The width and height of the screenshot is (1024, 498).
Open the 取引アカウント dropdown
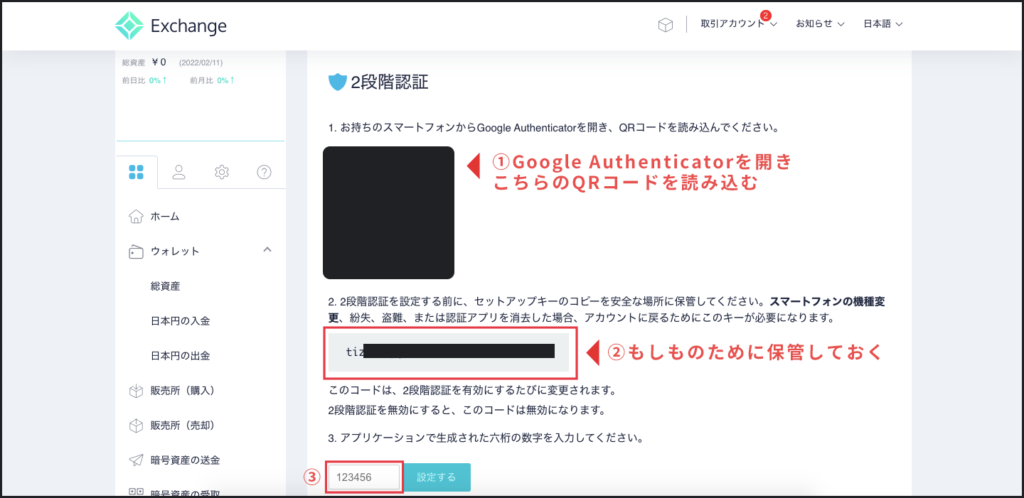(x=738, y=25)
